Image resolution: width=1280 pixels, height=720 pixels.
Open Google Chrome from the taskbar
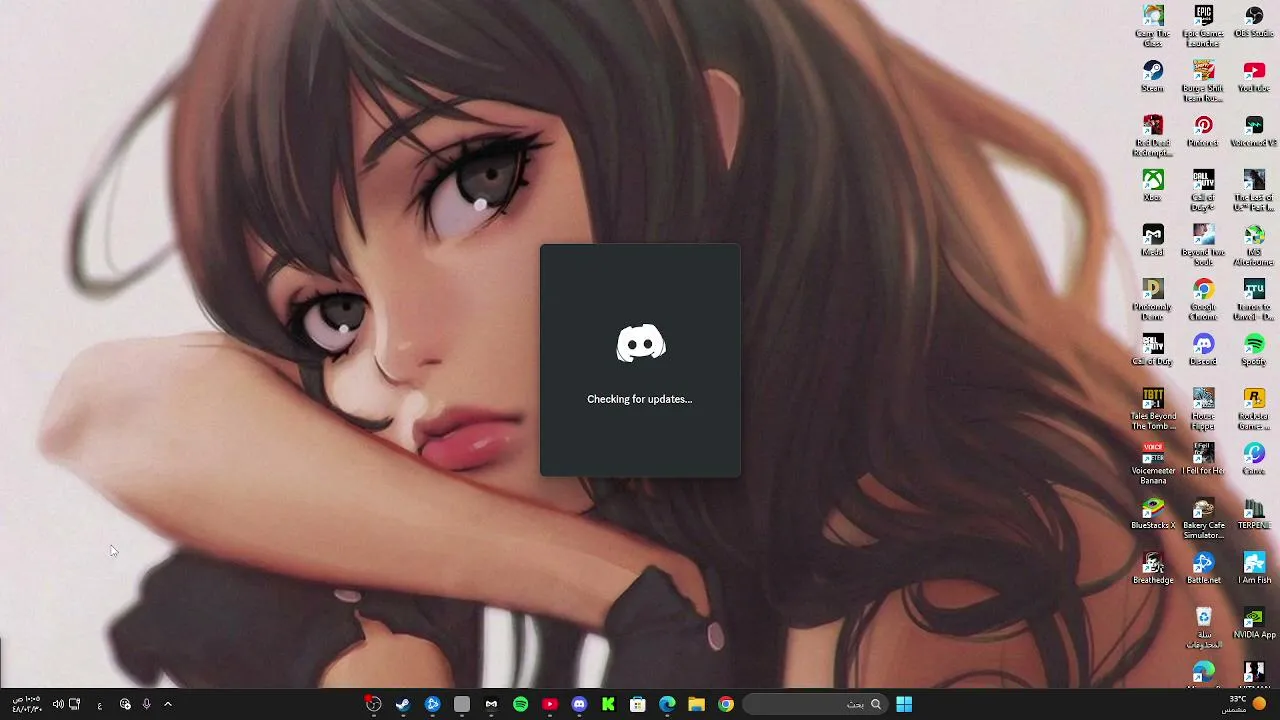coord(726,704)
